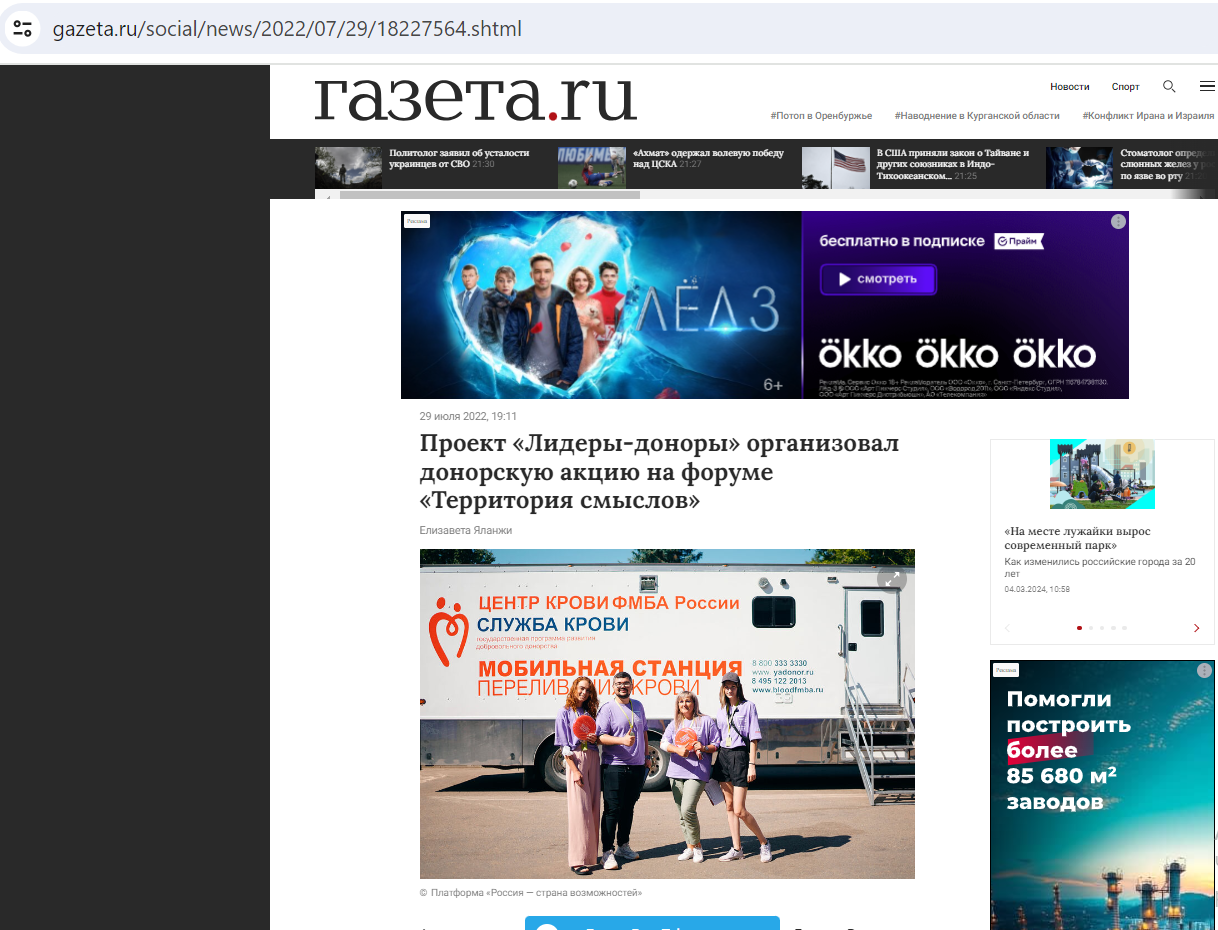The width and height of the screenshot is (1218, 930).
Task: Open headline about закон о Тайване
Action: (x=953, y=164)
